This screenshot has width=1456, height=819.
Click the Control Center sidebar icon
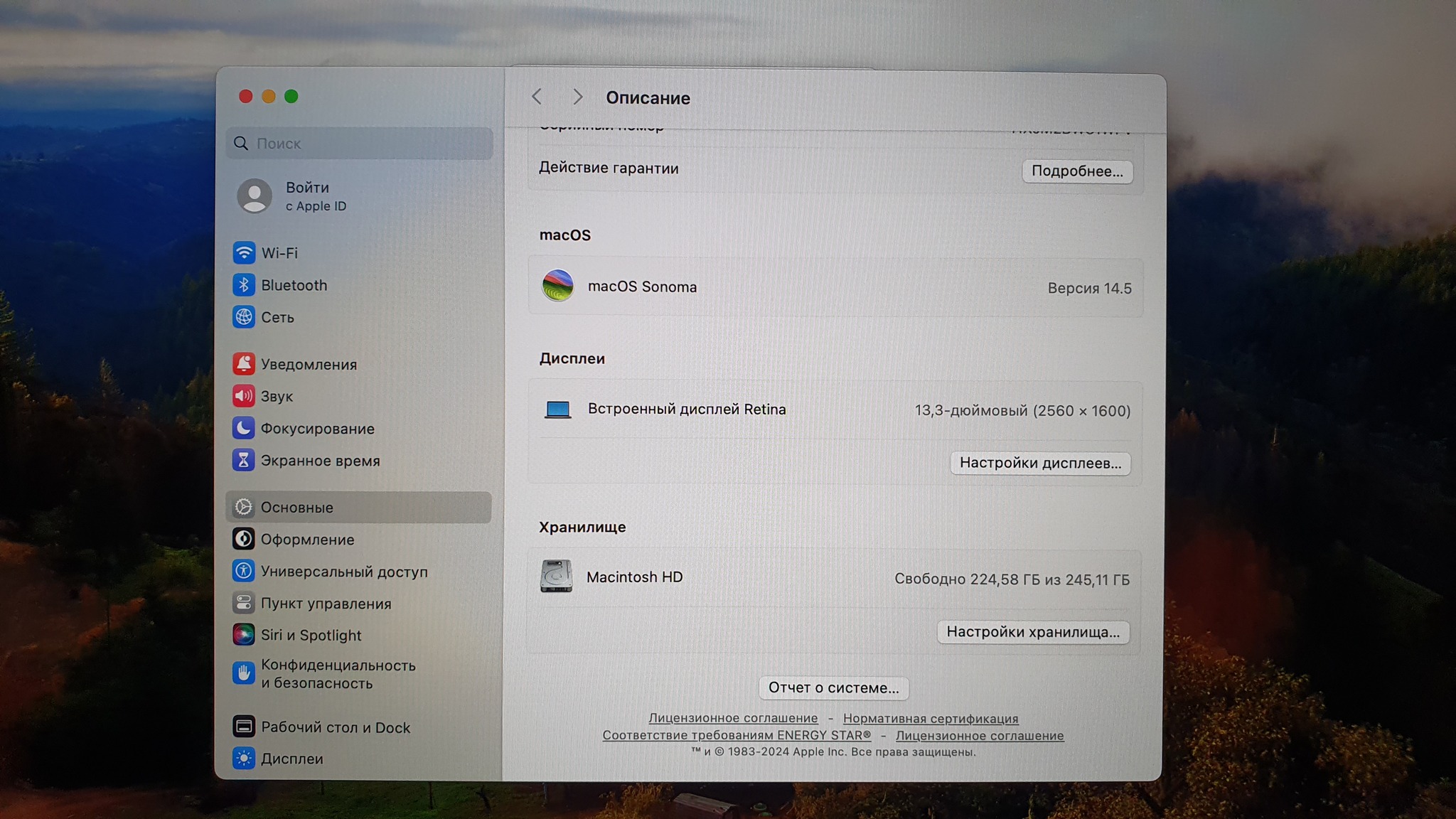[x=244, y=603]
